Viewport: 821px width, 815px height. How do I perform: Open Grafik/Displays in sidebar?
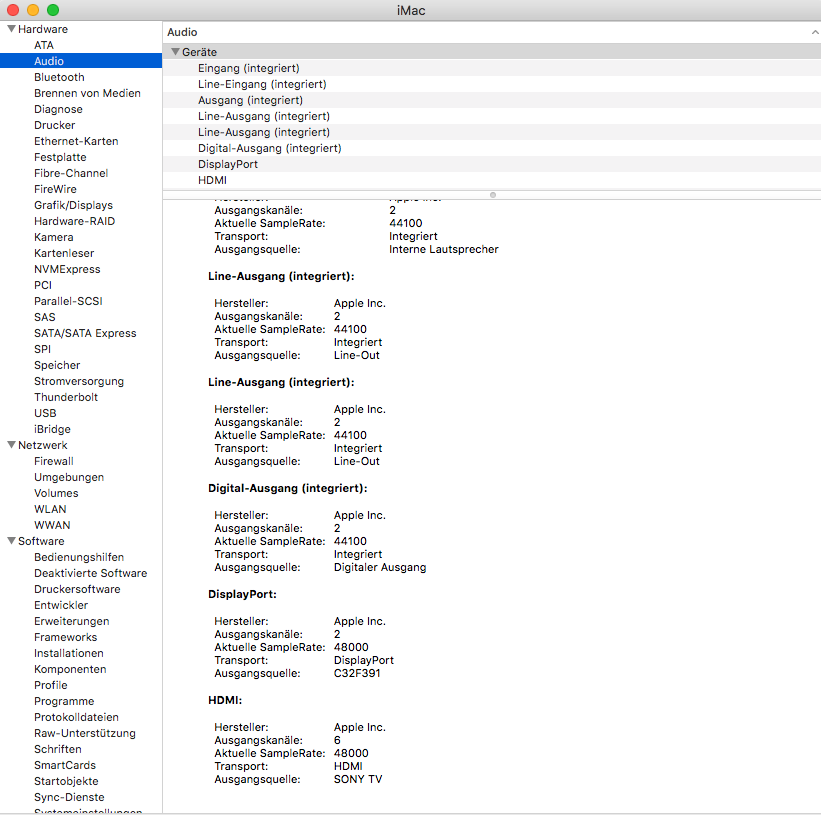(73, 205)
